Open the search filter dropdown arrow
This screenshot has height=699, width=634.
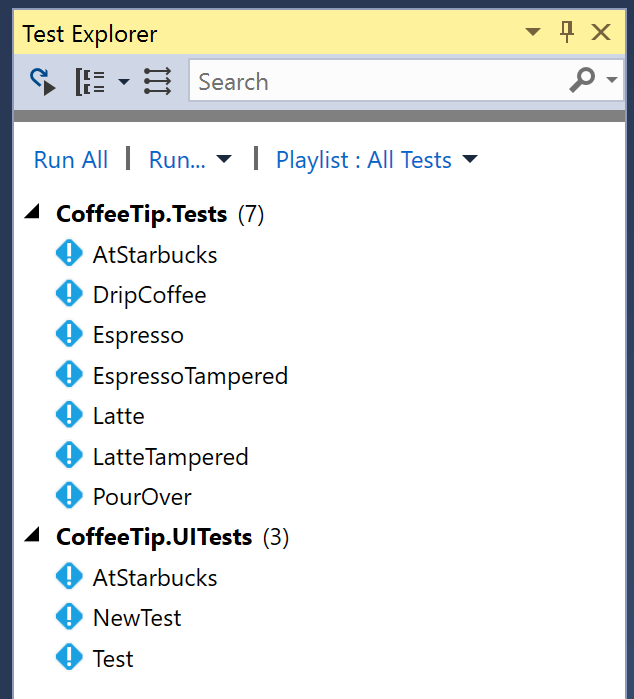click(x=612, y=80)
